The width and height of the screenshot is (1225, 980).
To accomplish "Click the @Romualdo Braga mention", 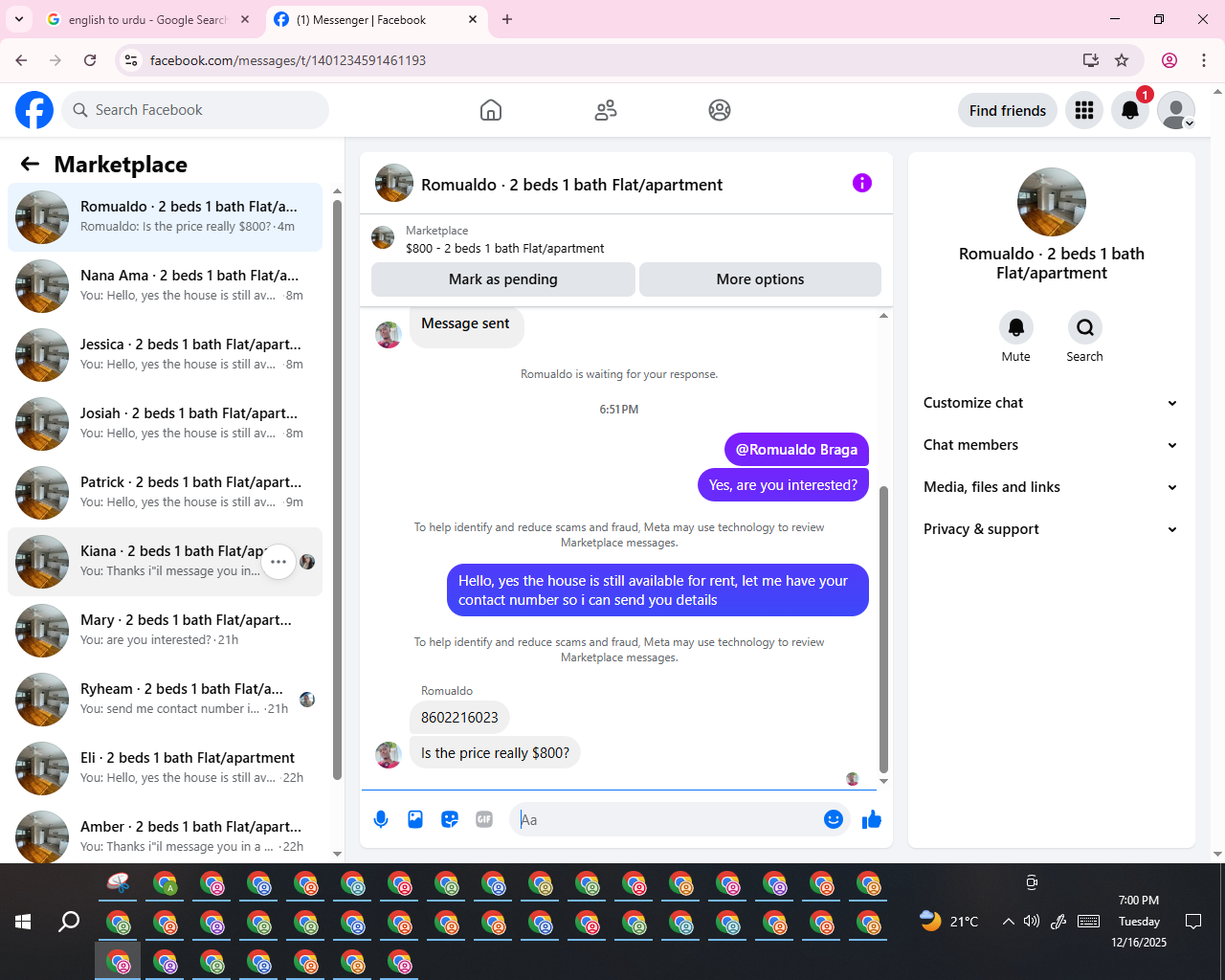I will (x=796, y=450).
